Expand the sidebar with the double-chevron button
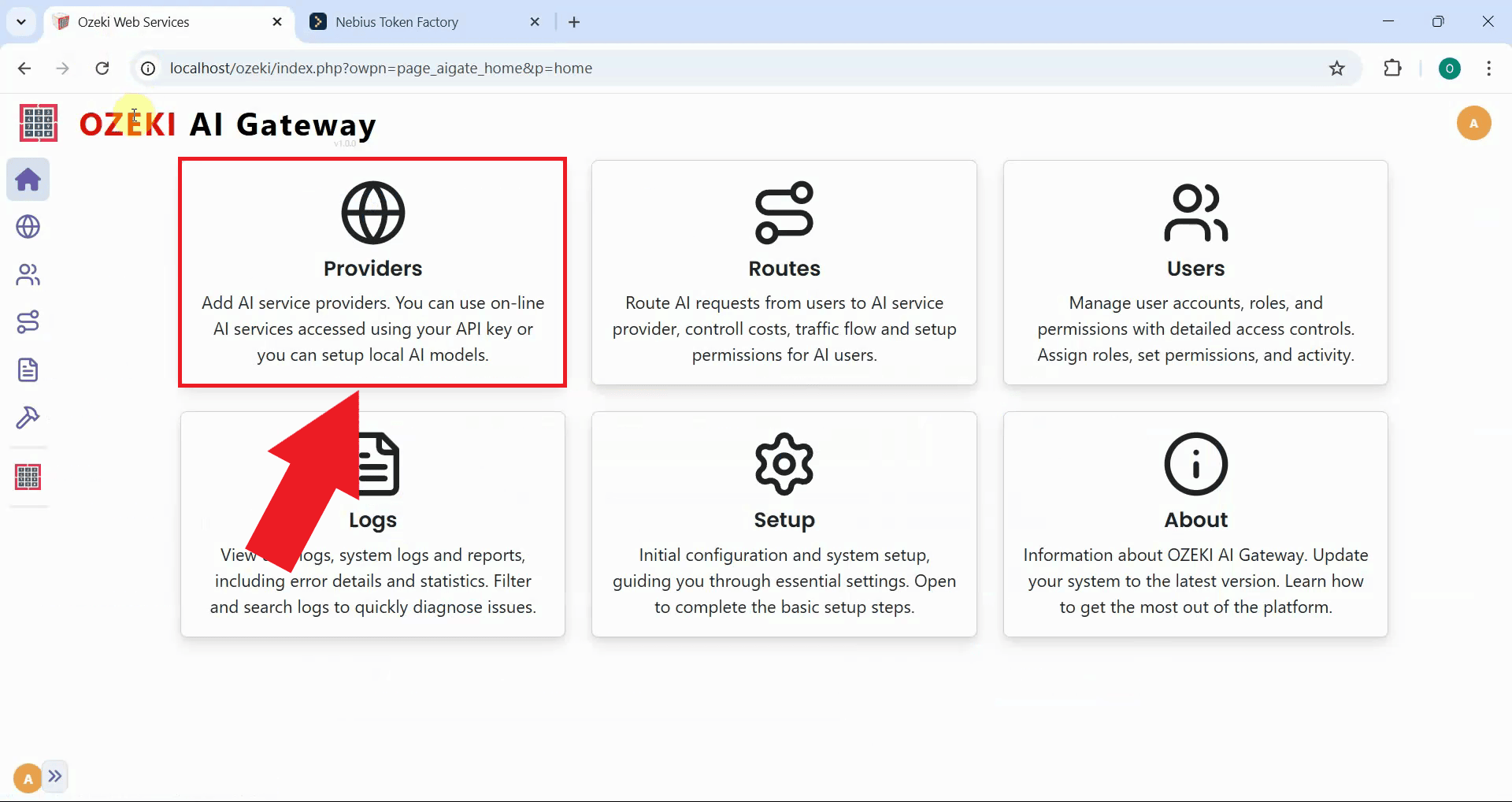Image resolution: width=1512 pixels, height=802 pixels. click(x=55, y=776)
